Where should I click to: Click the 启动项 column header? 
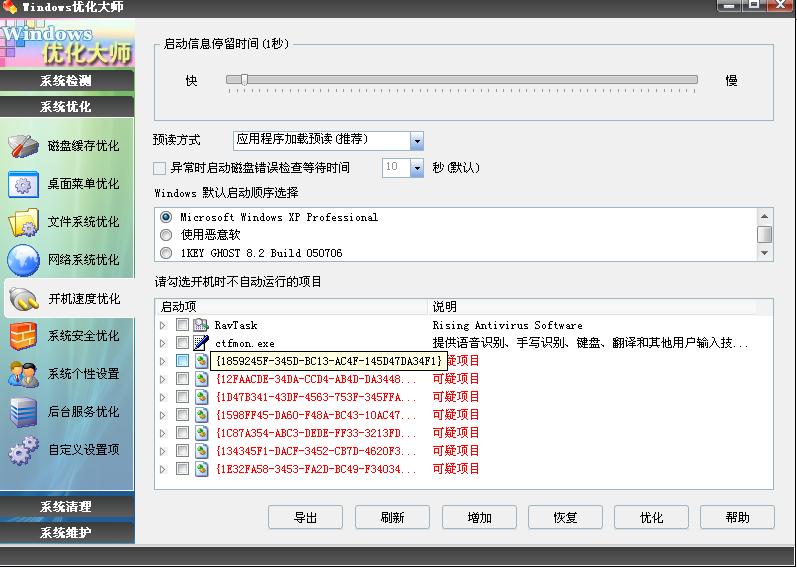[292, 307]
